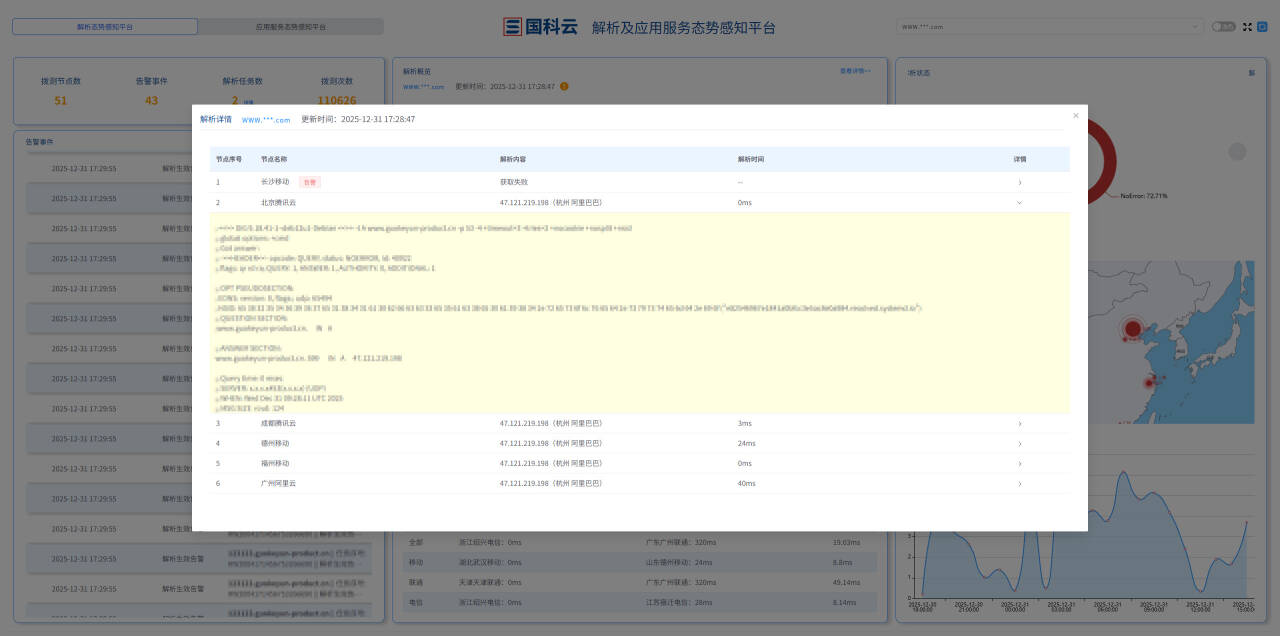
Task: Click the orange info icon beside update time
Action: 564,87
